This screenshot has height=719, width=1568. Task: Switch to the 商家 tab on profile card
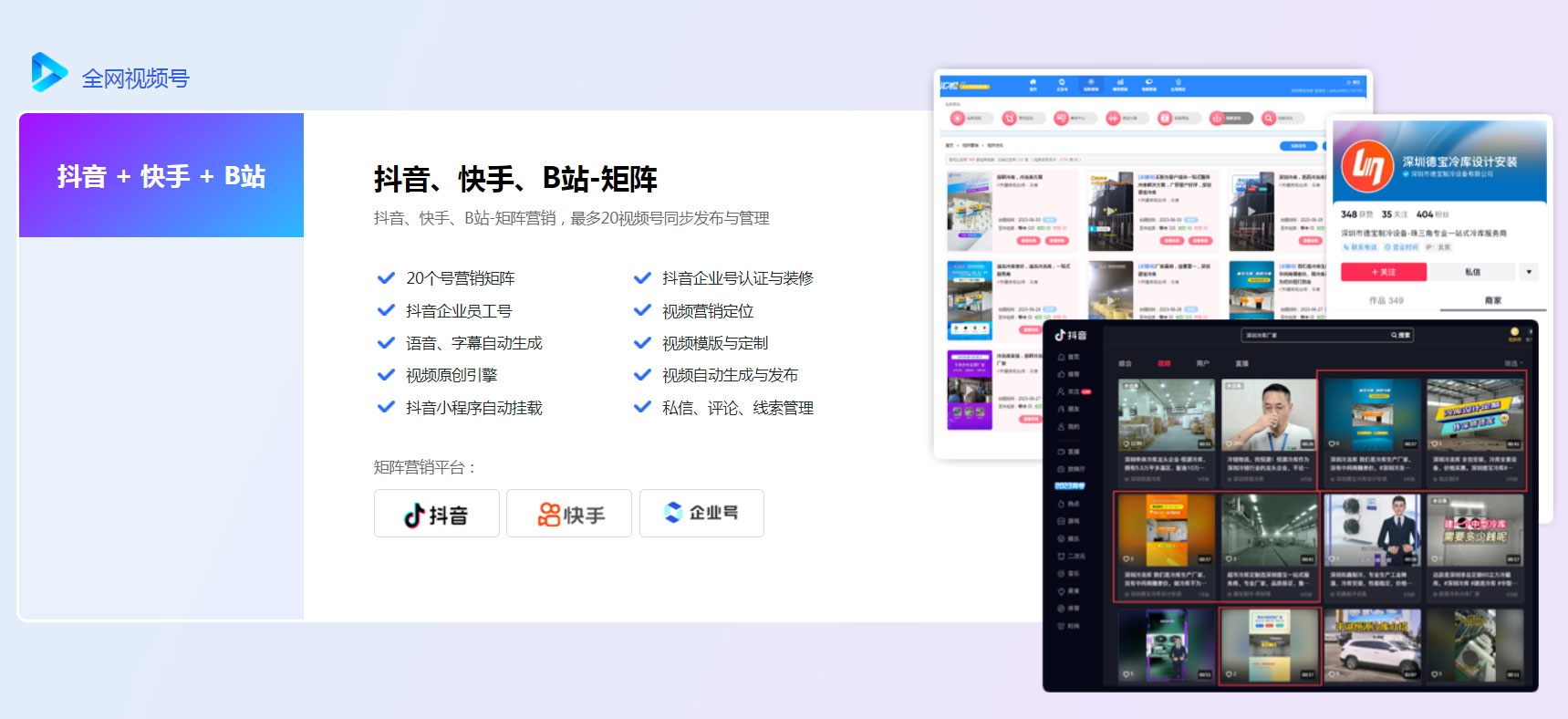click(x=1492, y=300)
